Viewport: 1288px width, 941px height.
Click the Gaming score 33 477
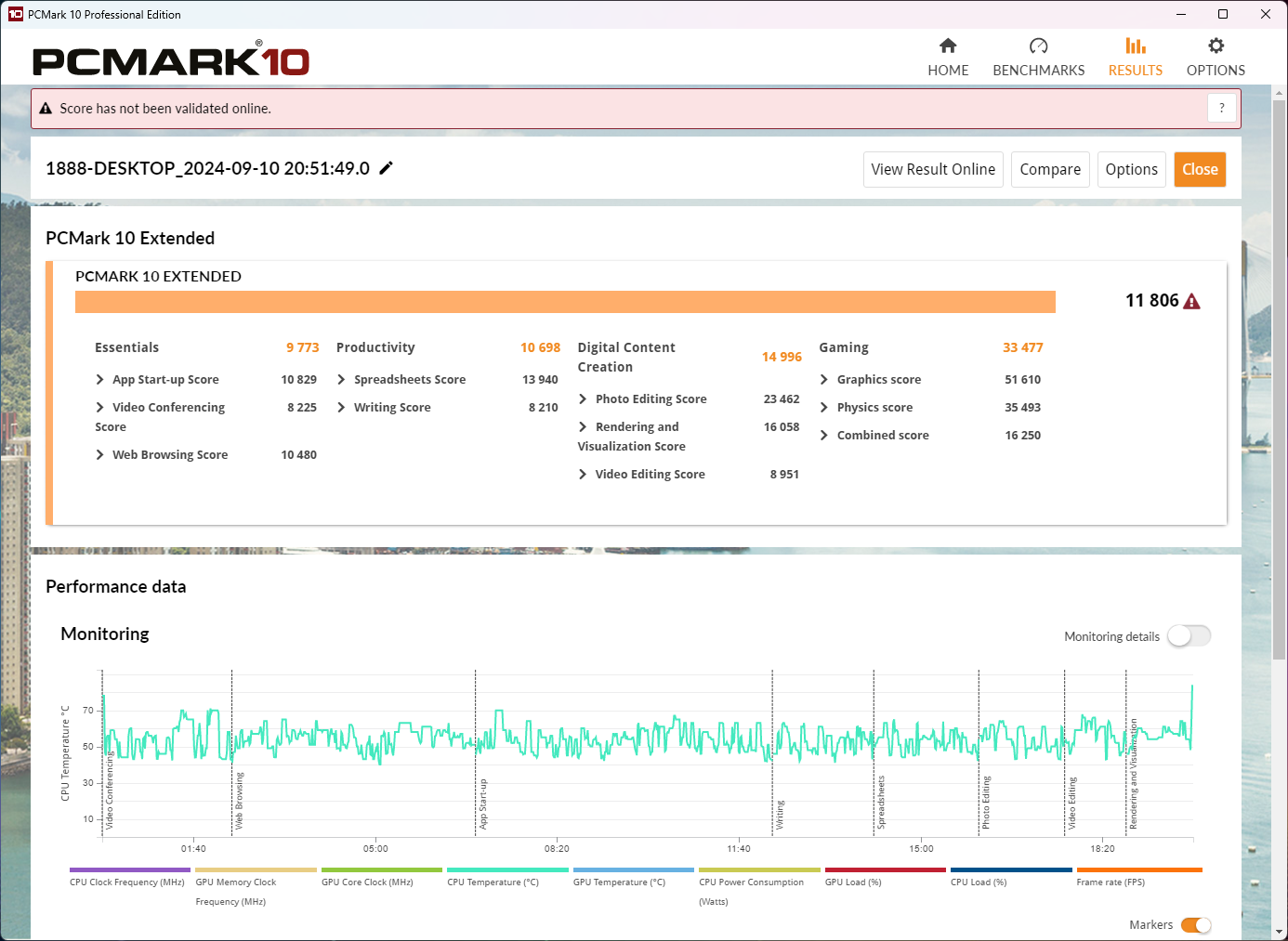click(x=1022, y=347)
